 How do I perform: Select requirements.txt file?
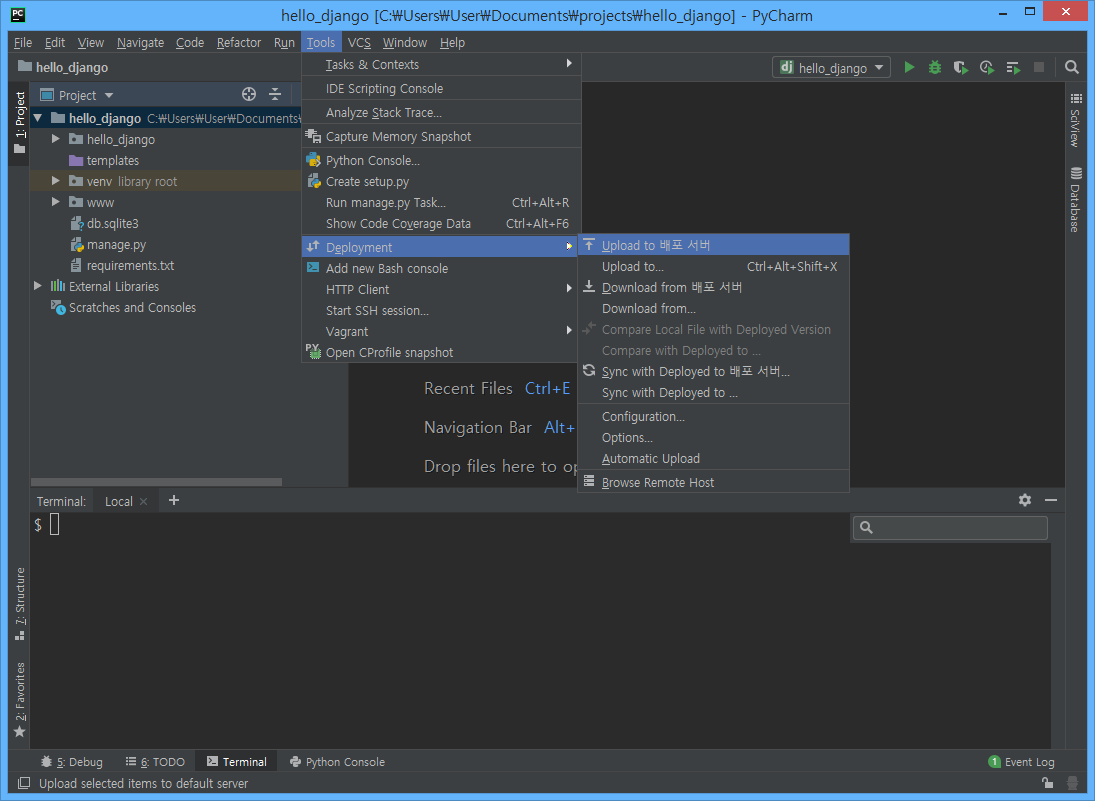click(130, 265)
